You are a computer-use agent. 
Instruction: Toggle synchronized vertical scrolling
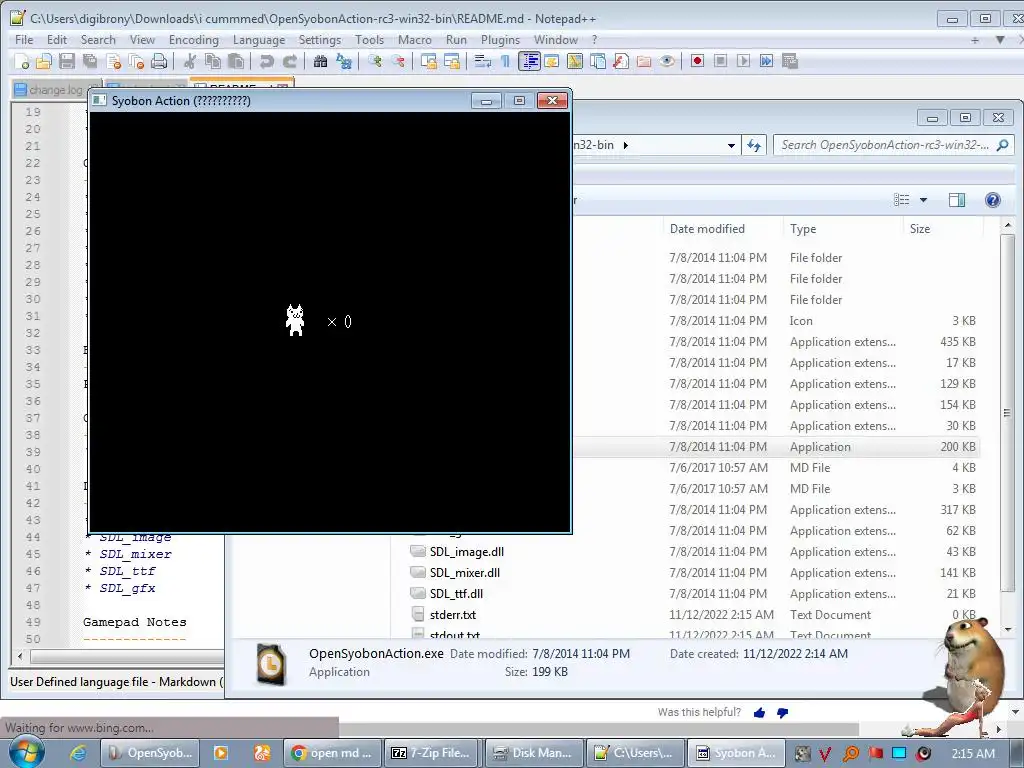pos(428,61)
